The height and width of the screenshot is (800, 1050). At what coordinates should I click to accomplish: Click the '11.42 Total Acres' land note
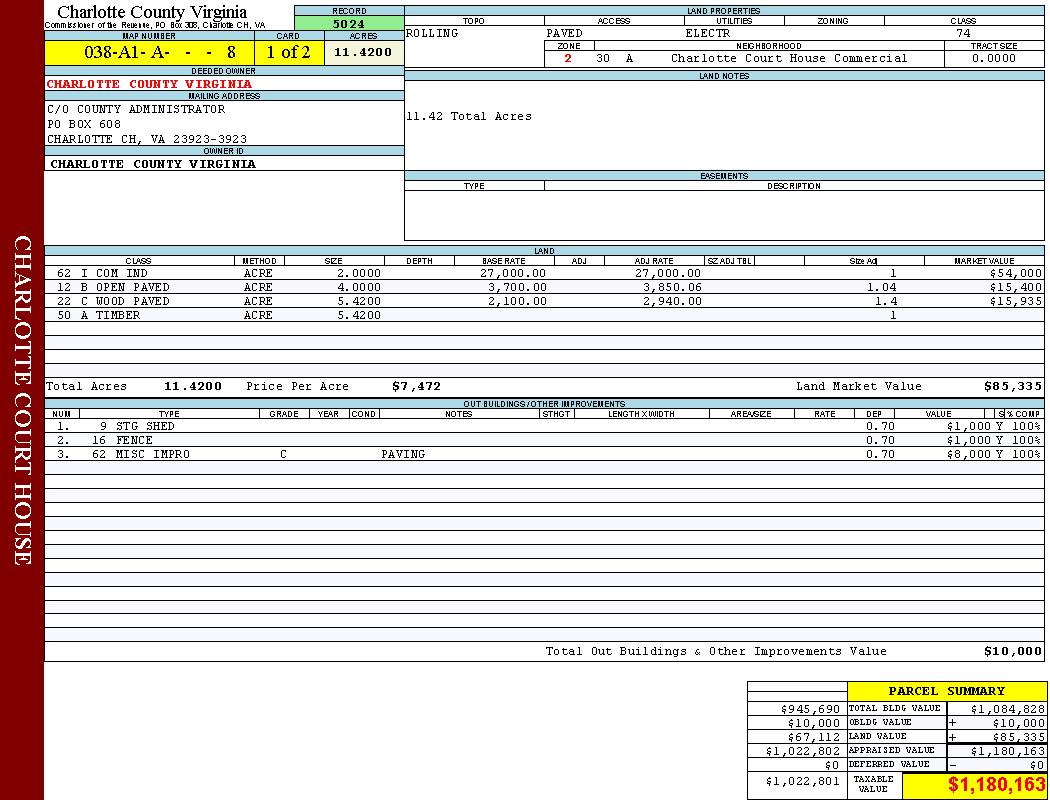[x=468, y=117]
